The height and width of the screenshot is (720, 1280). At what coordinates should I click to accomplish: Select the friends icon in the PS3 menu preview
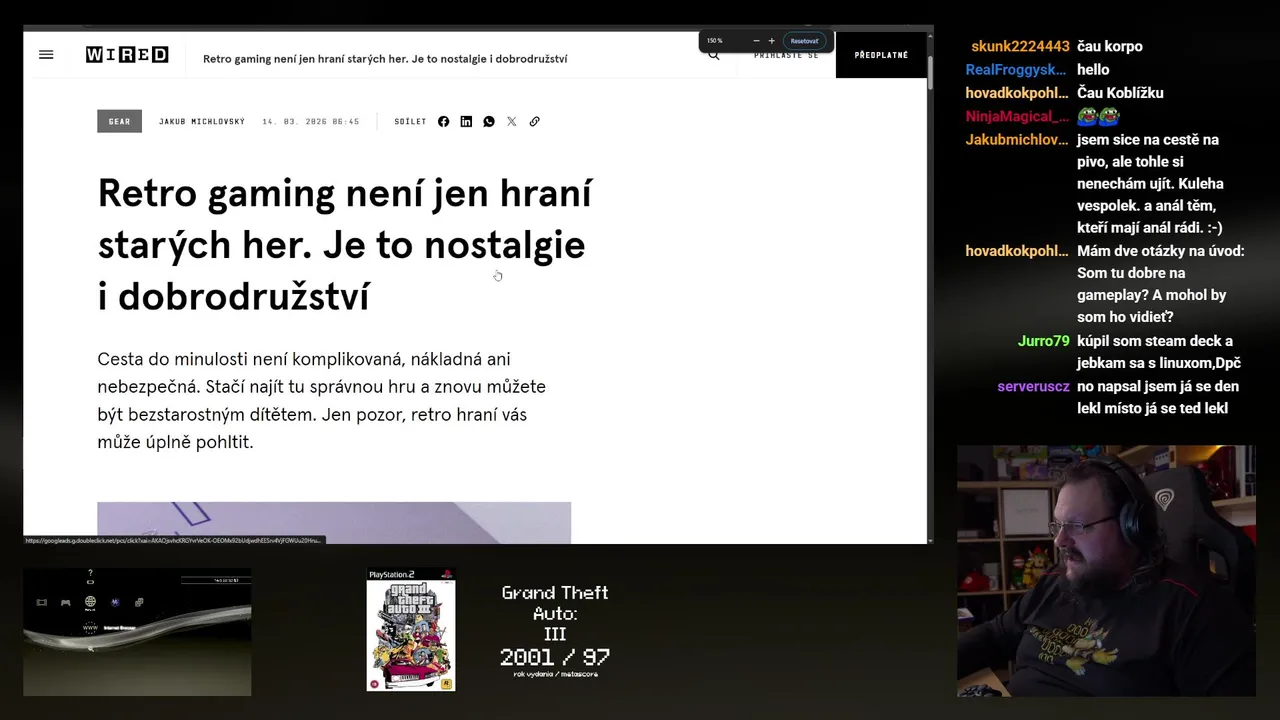tap(139, 602)
